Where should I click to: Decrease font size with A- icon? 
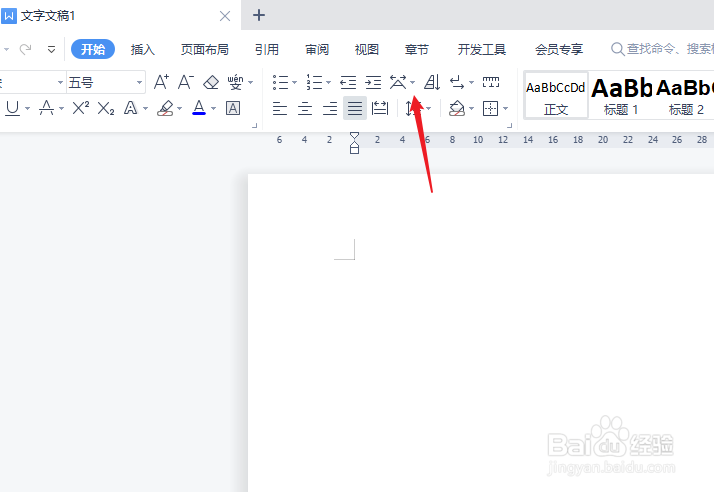coord(186,82)
